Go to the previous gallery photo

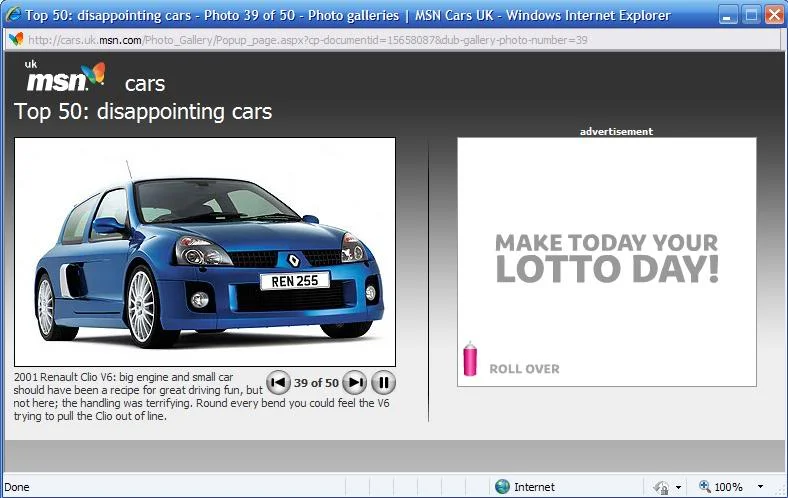coord(278,383)
